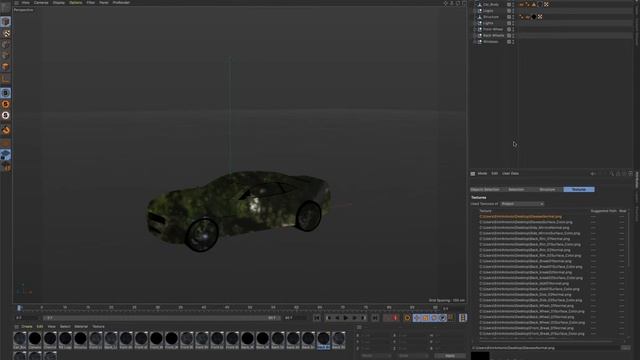Click the Attribute Manager back arrow icon
This screenshot has width=640, height=360.
click(593, 173)
